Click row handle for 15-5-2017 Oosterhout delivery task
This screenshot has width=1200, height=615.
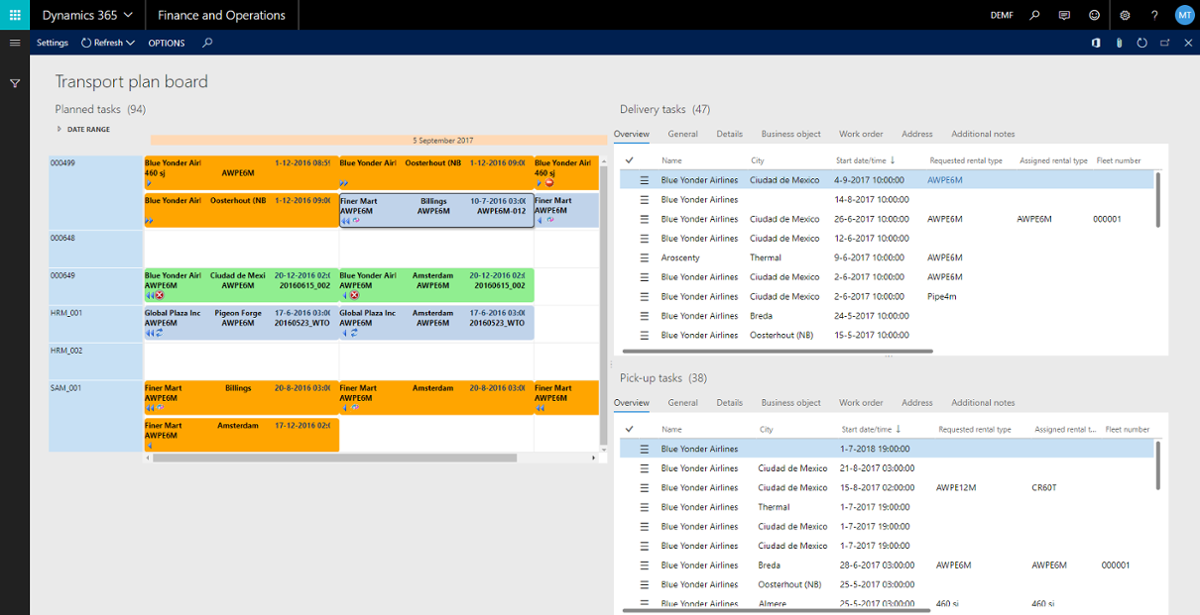644,335
